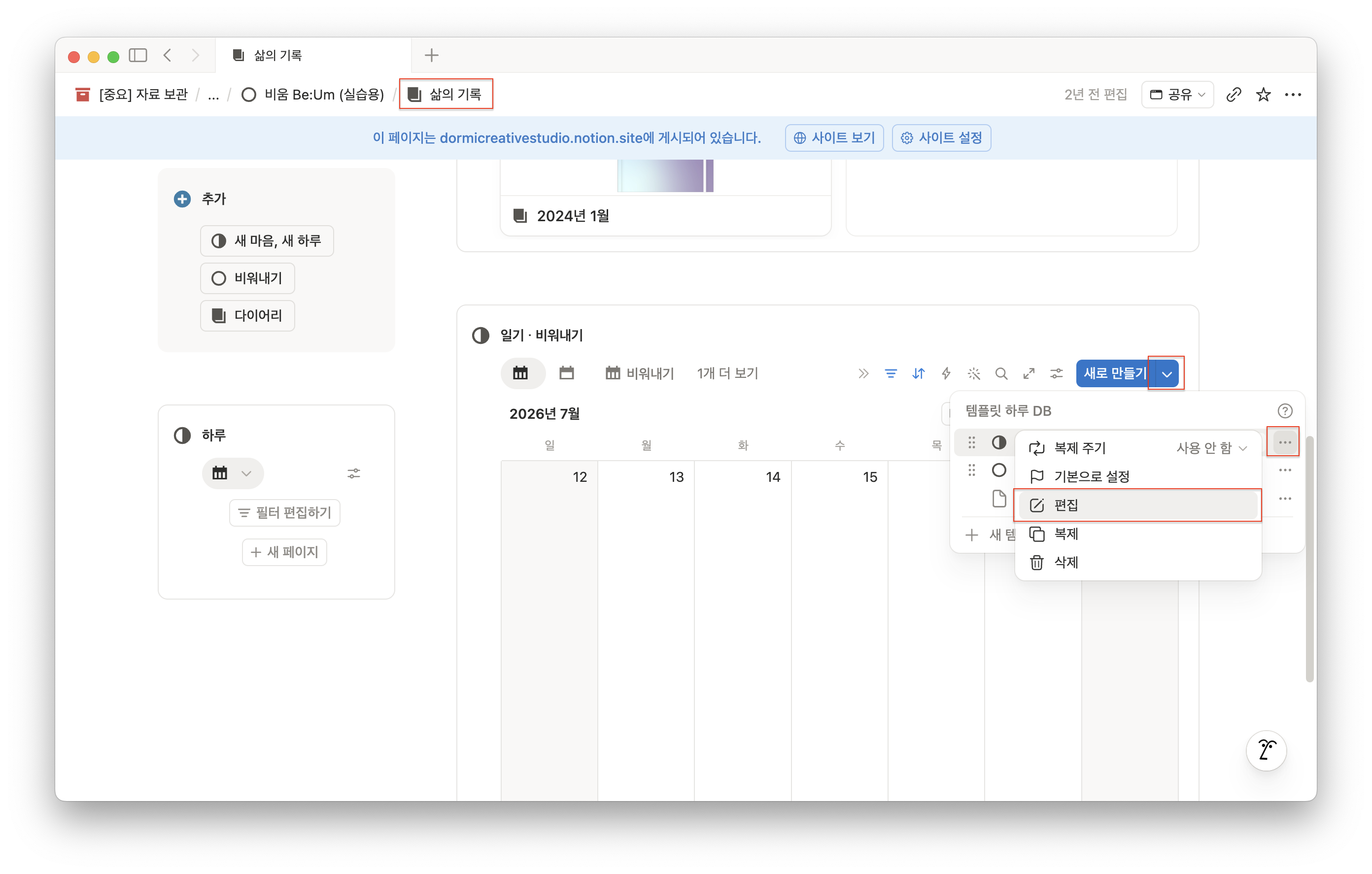
Task: Expand hidden toolbar items with double chevron
Action: (x=863, y=374)
